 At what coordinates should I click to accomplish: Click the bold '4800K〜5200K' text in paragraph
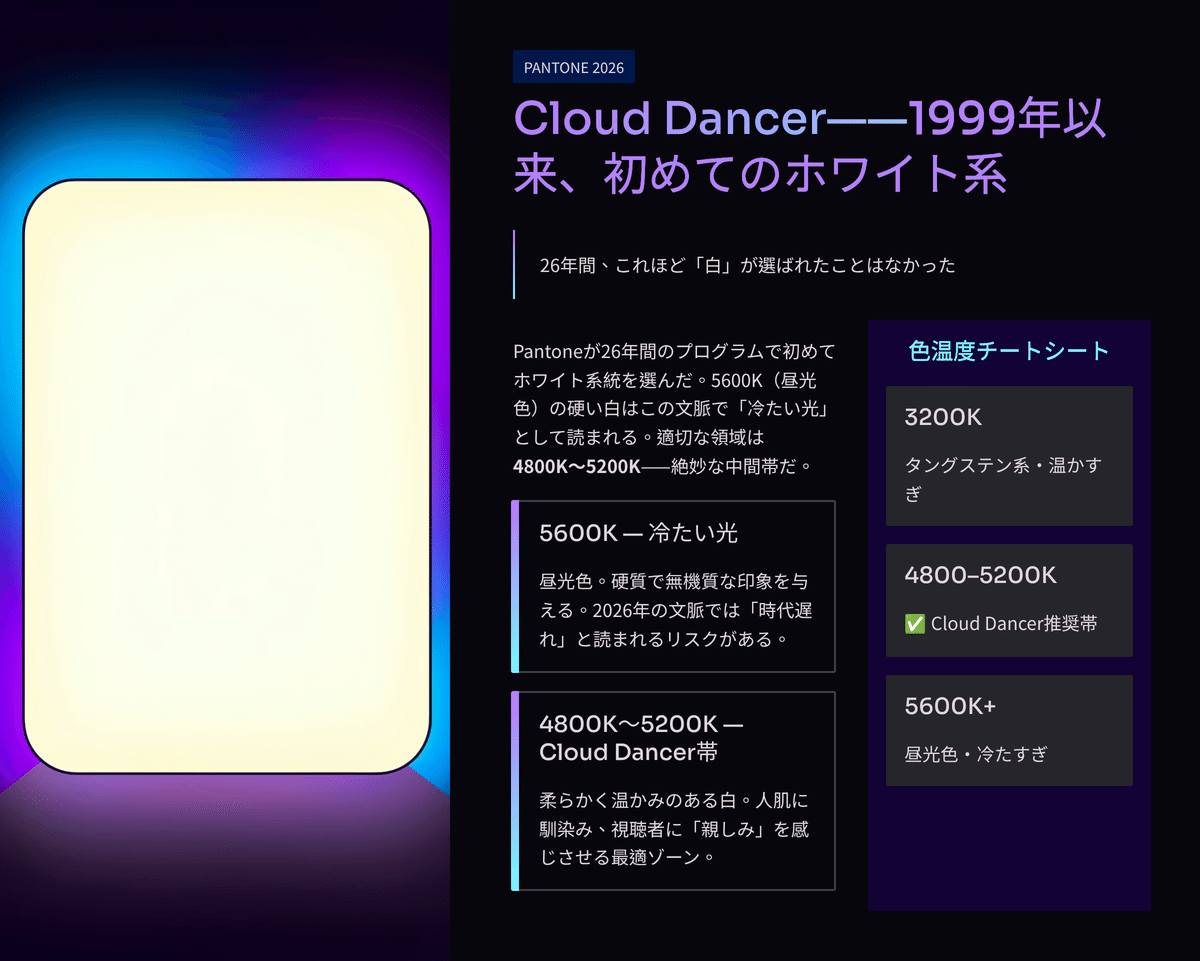pos(577,467)
